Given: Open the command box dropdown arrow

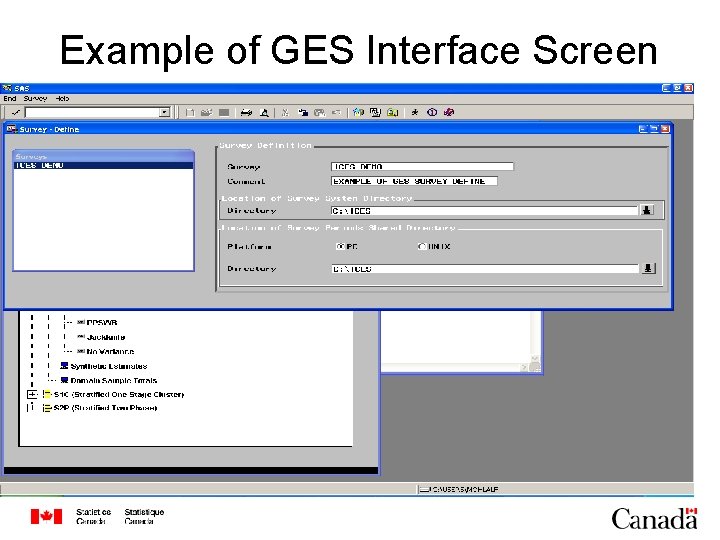Looking at the screenshot, I should (x=164, y=112).
